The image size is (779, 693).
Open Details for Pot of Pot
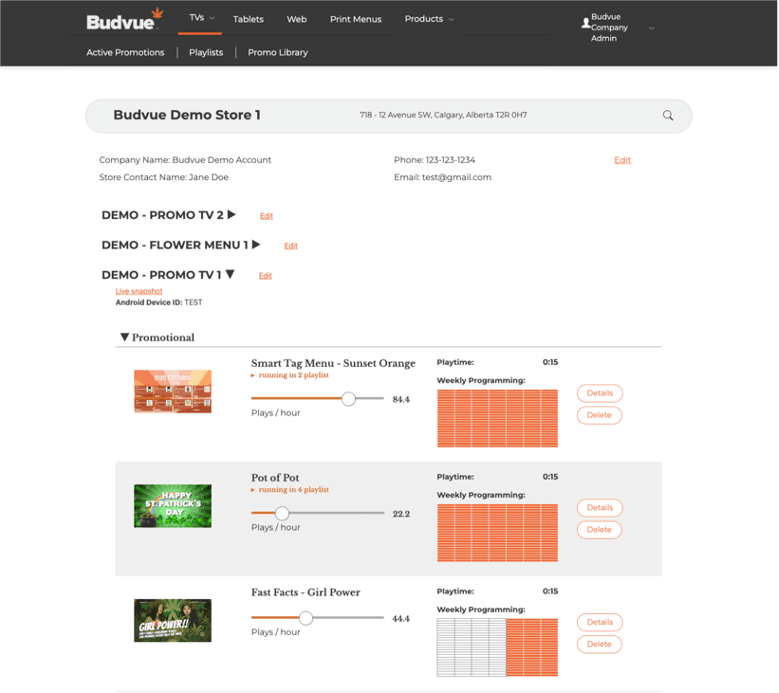(x=600, y=508)
